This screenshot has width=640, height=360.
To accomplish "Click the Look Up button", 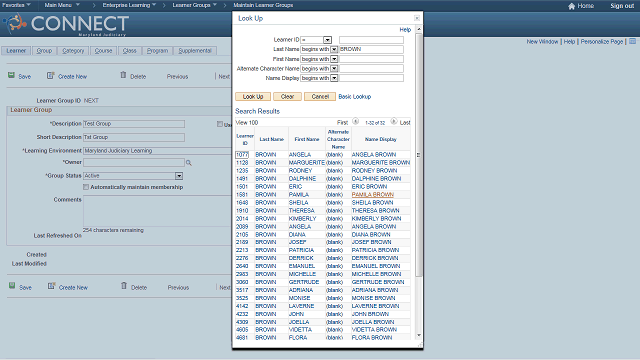I will click(x=253, y=97).
